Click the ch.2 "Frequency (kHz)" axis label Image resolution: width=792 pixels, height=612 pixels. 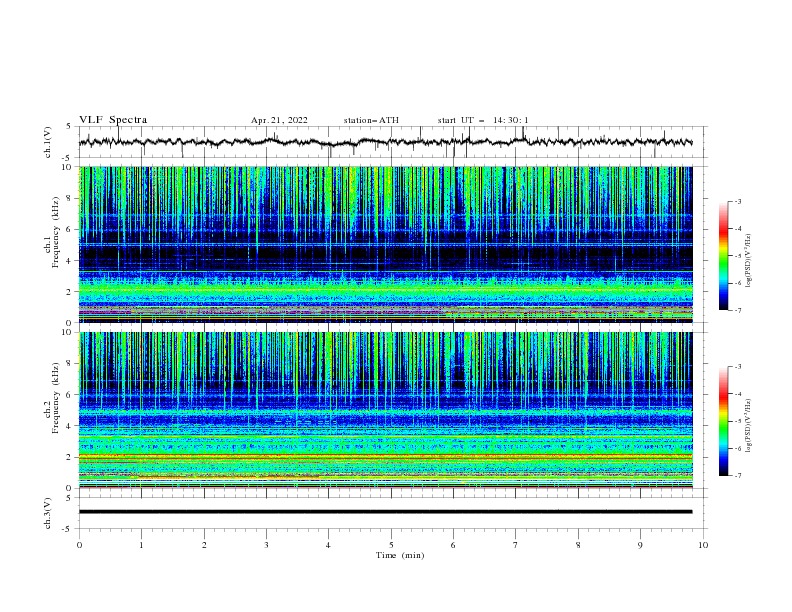pos(56,397)
